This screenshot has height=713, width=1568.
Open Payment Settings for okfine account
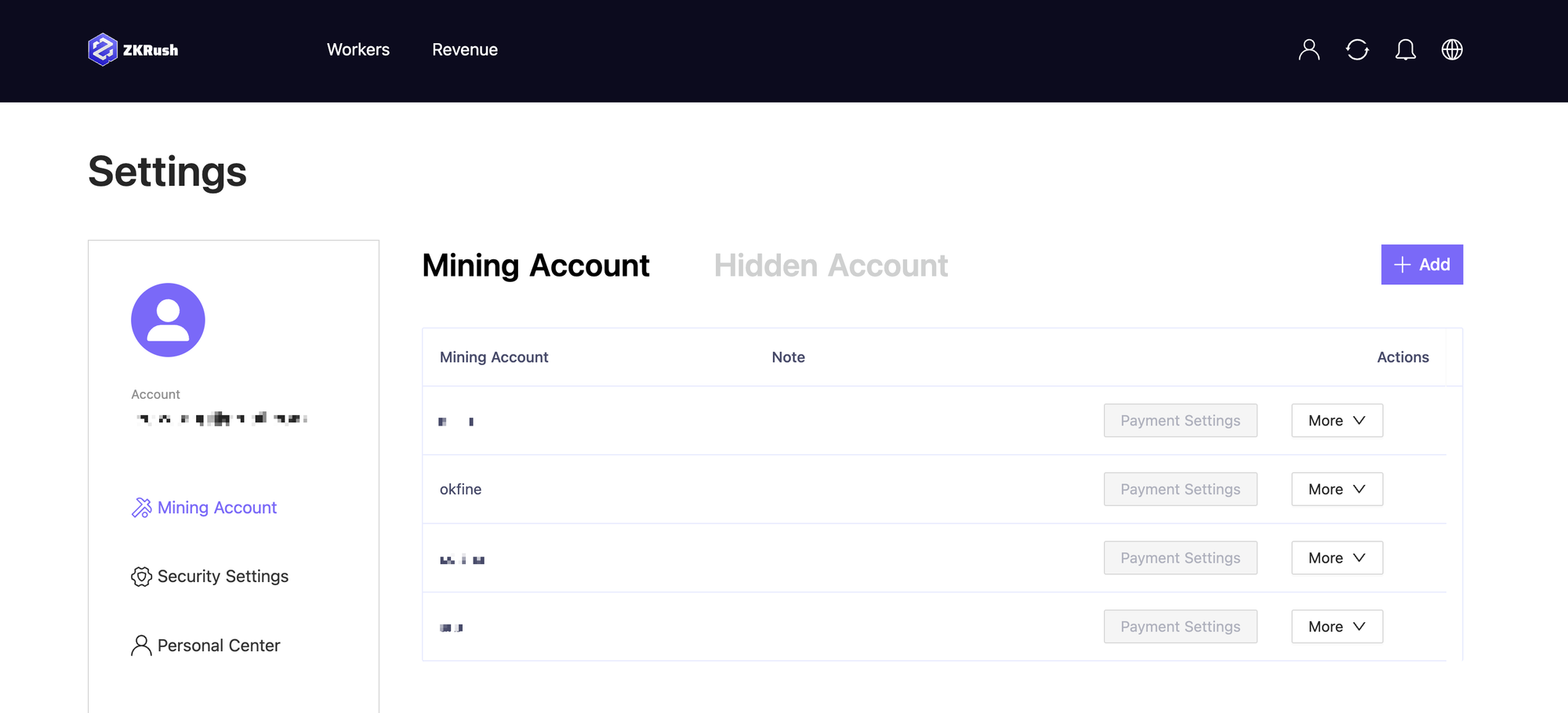pos(1180,489)
